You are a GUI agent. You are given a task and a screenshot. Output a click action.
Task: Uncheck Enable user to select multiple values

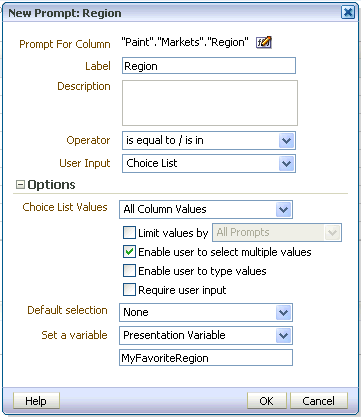(129, 252)
